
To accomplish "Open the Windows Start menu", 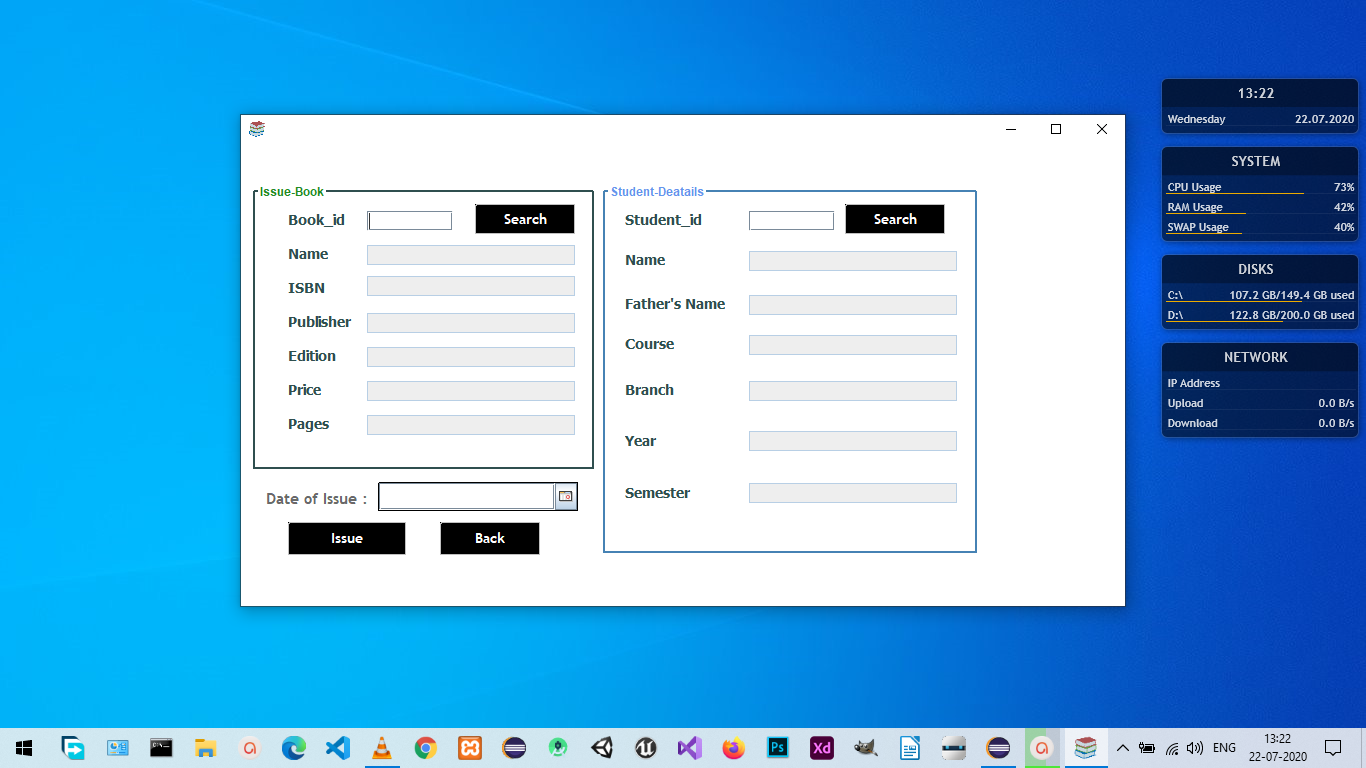I will (x=24, y=748).
